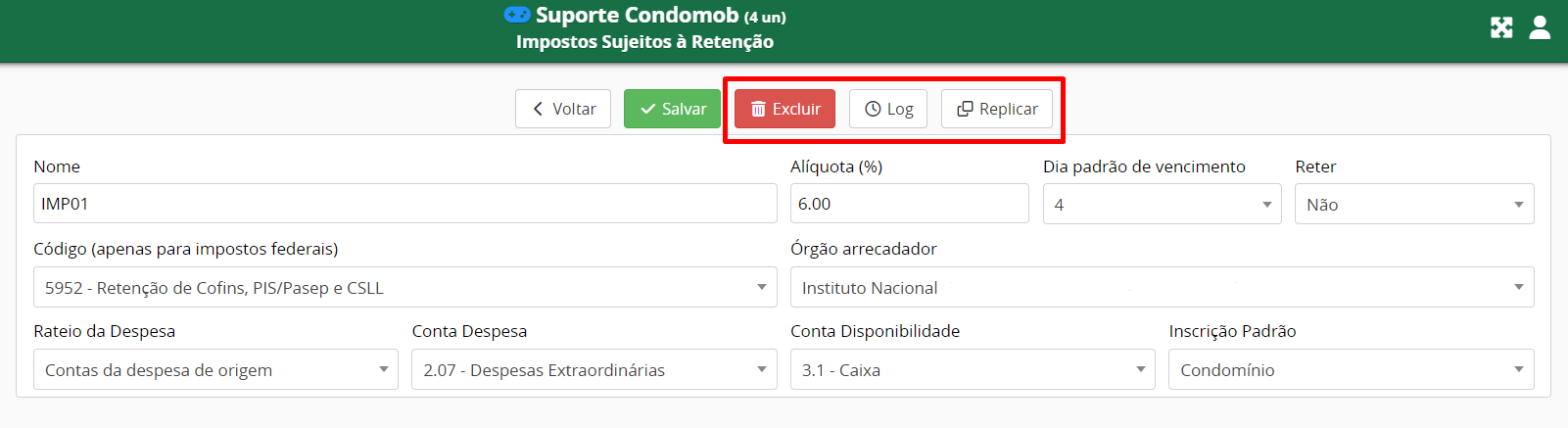
Task: Click the checkmark icon on Salvar
Action: (647, 109)
